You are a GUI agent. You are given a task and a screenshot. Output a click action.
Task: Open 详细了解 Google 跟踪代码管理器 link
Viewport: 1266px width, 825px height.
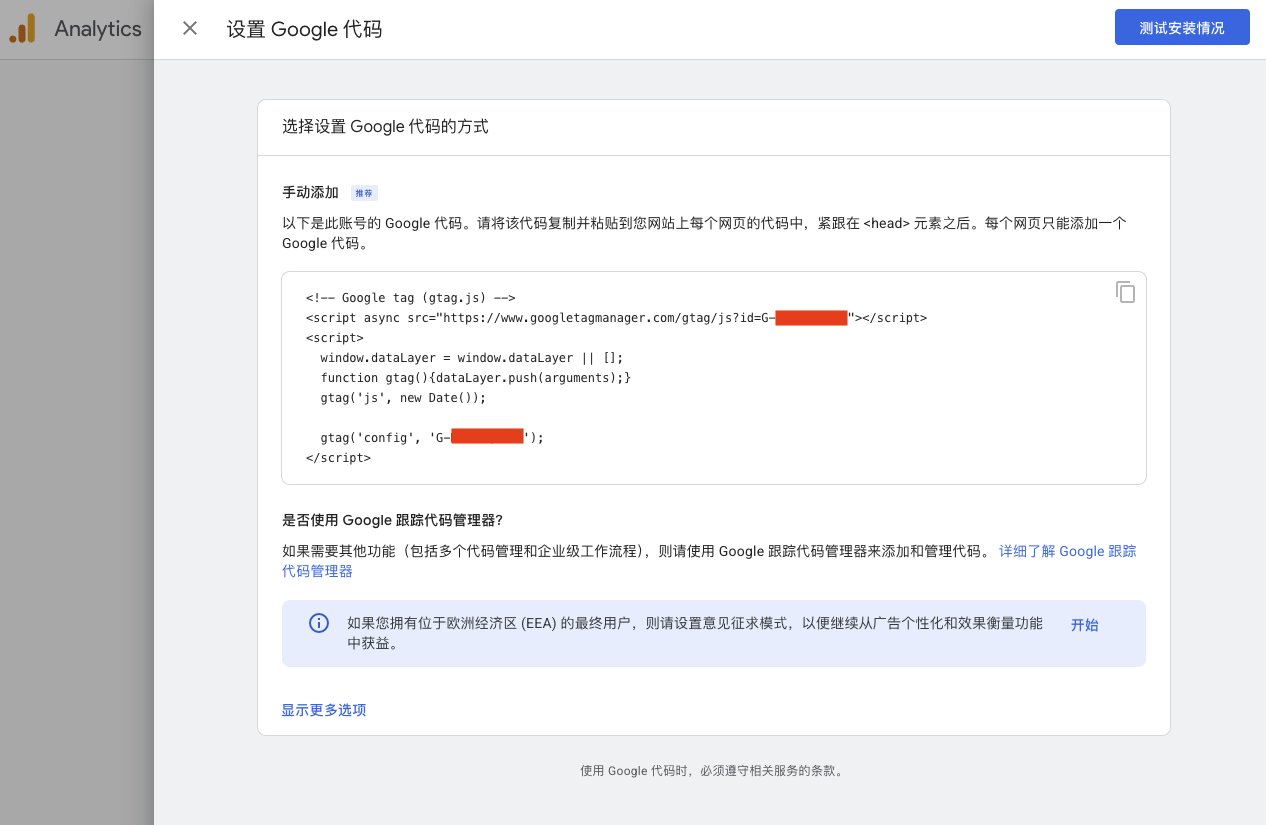tap(1066, 550)
